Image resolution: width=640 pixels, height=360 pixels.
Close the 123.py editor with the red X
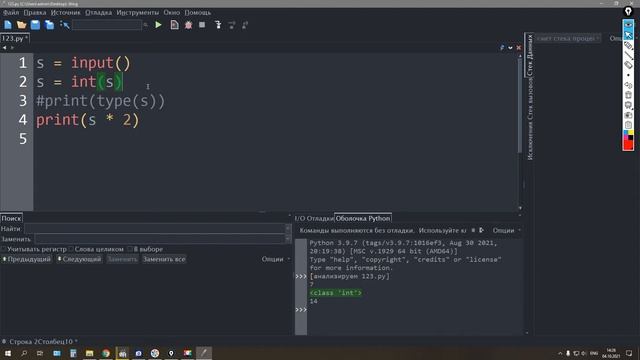pyautogui.click(x=519, y=48)
